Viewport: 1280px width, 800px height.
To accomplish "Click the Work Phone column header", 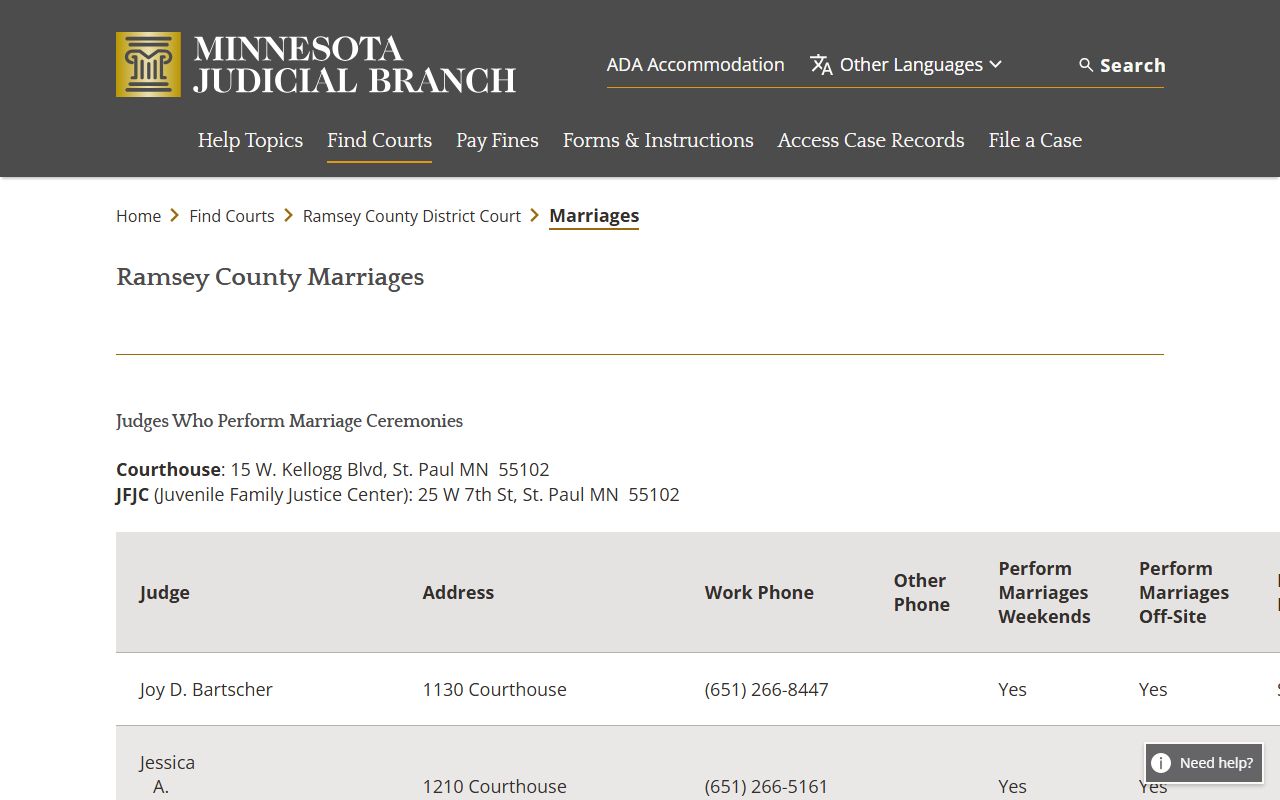I will point(759,592).
